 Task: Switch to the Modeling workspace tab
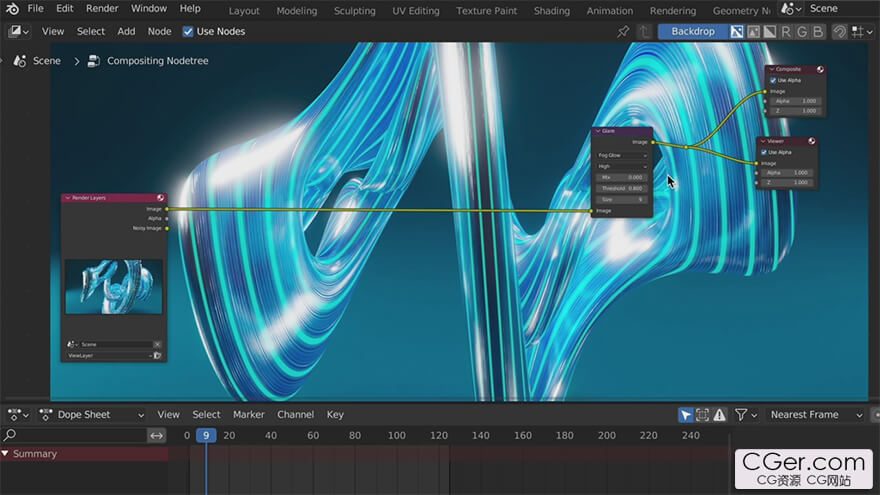point(297,11)
